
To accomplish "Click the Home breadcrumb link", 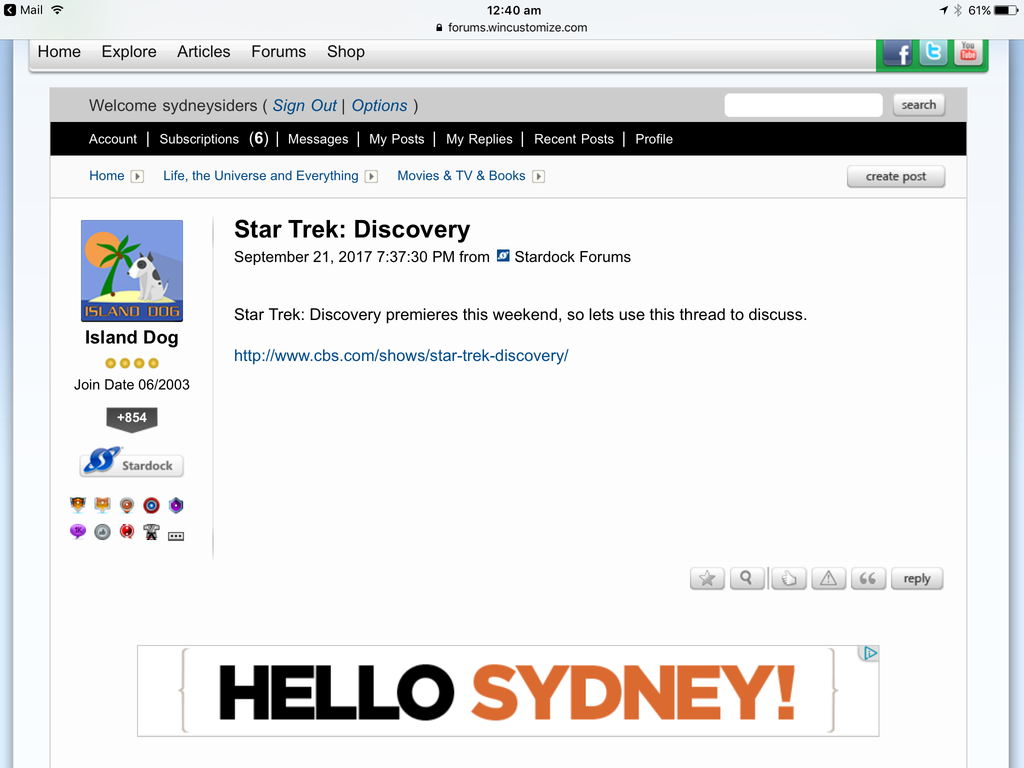I will (106, 176).
